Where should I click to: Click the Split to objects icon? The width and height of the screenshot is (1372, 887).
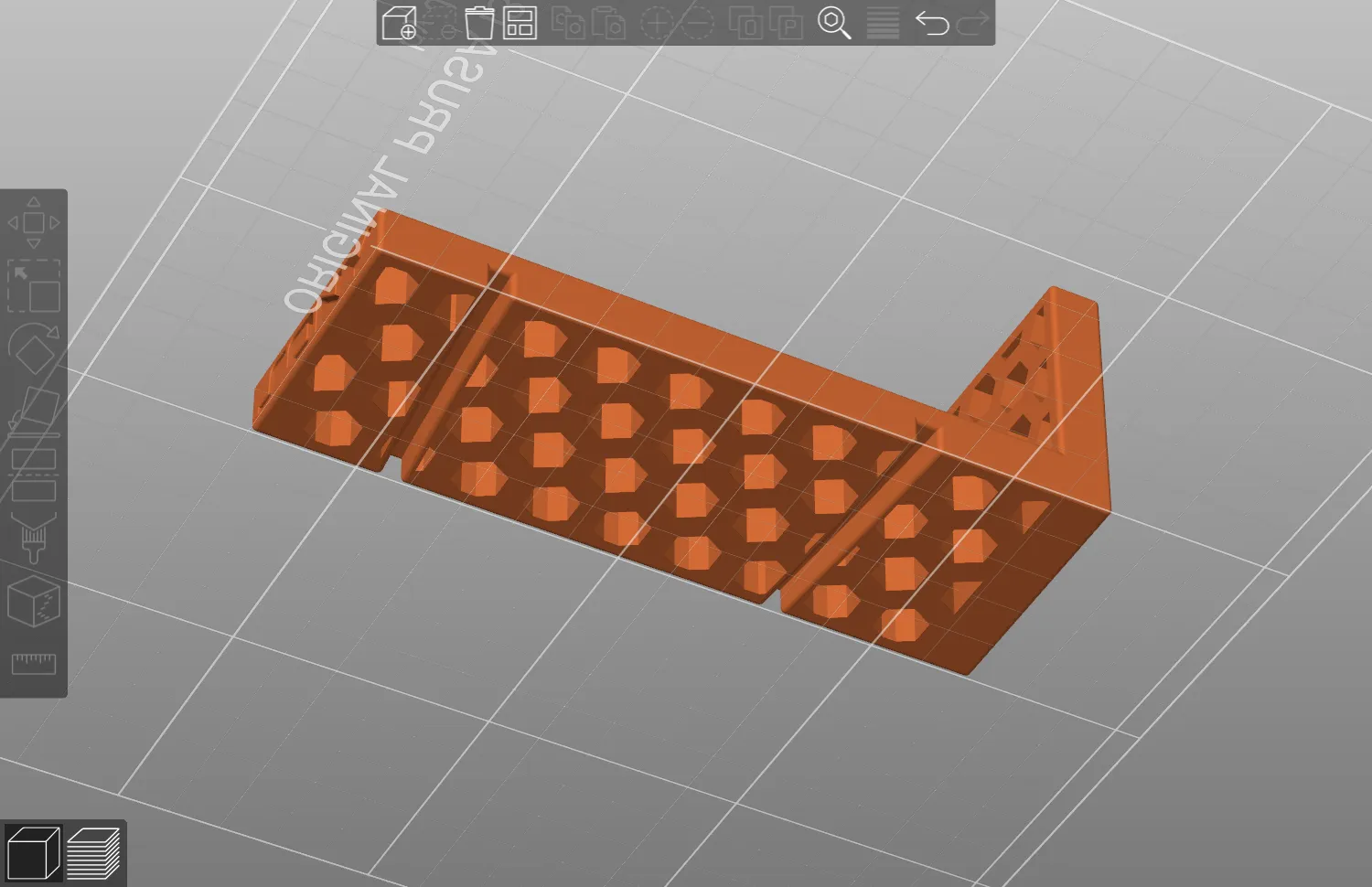tap(745, 22)
